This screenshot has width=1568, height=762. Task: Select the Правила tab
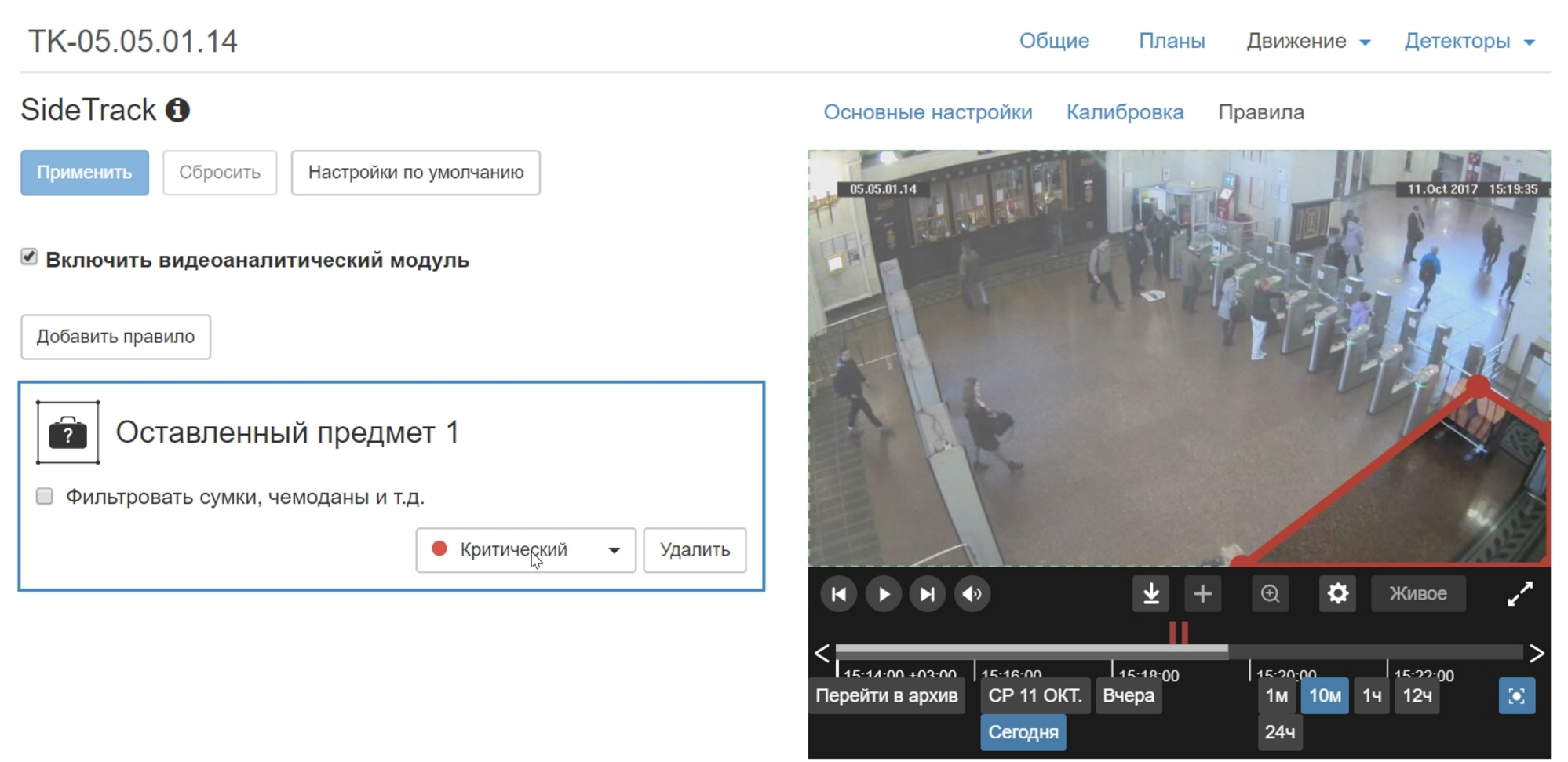point(1261,112)
